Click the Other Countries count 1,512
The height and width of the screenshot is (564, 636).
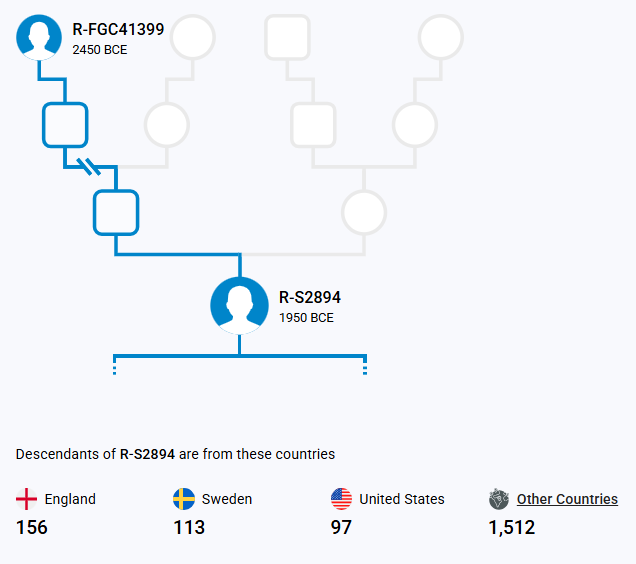(x=511, y=527)
